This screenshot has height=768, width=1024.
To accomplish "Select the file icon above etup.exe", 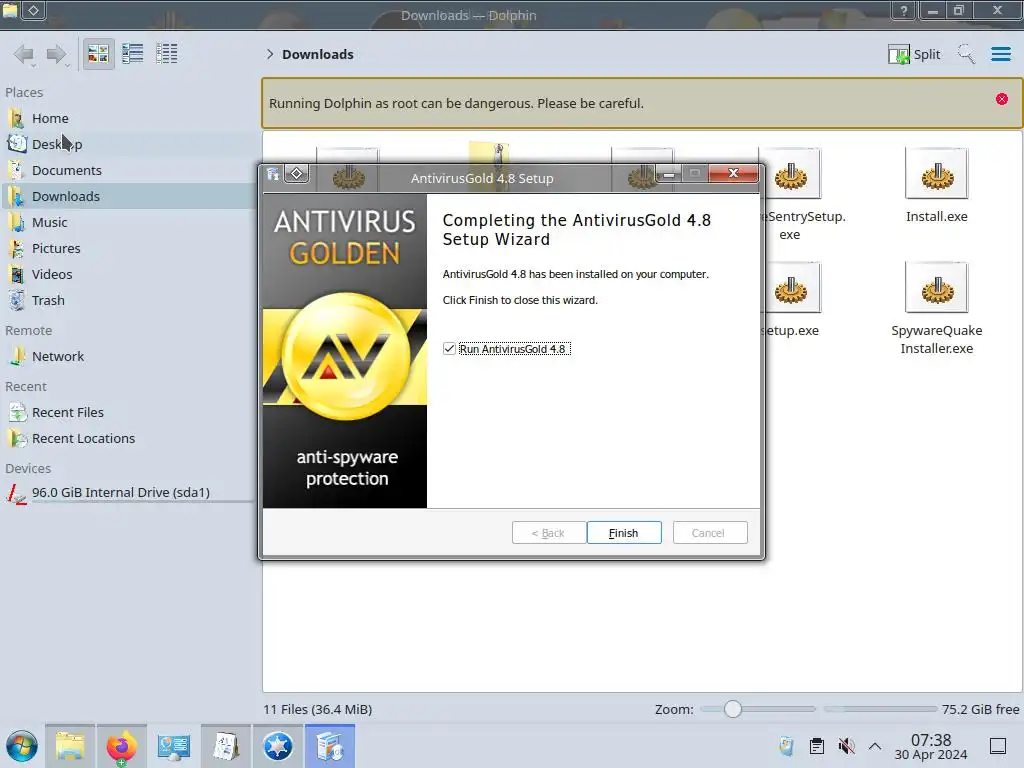I will coord(791,288).
